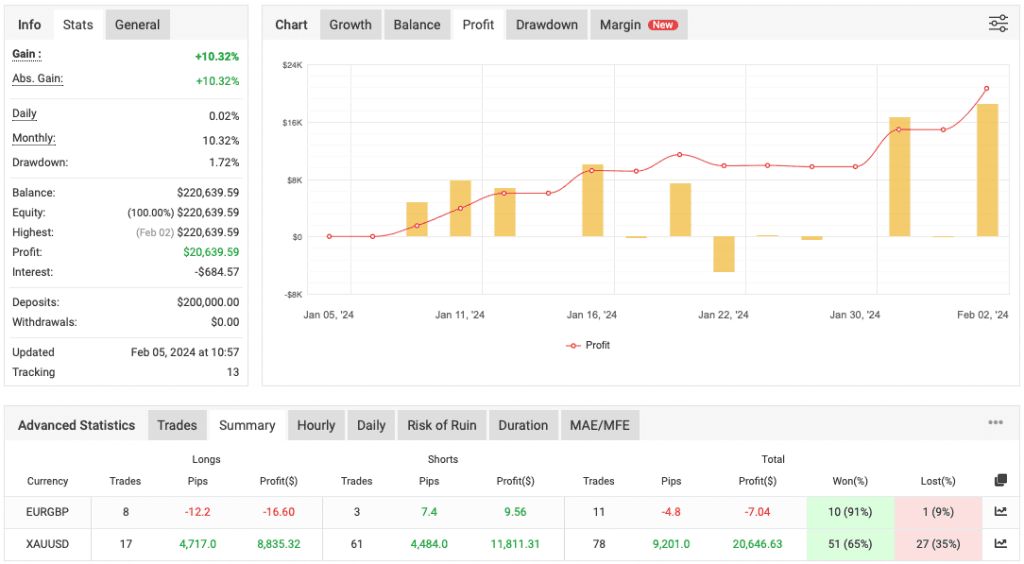Select the Growth chart tab
The image size is (1024, 564).
(x=350, y=24)
